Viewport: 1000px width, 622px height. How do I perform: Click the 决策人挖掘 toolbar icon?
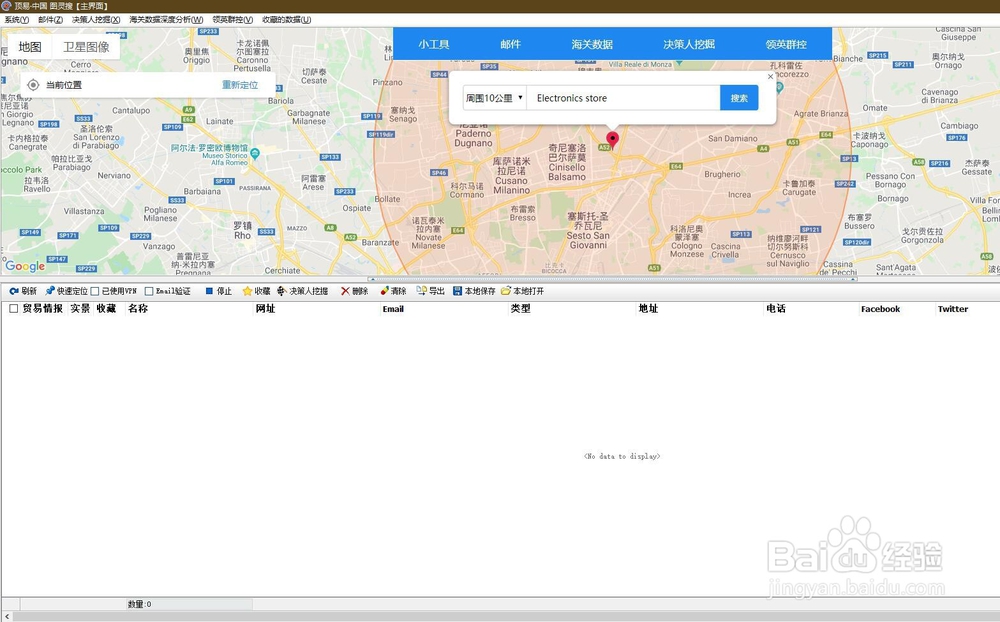click(282, 291)
